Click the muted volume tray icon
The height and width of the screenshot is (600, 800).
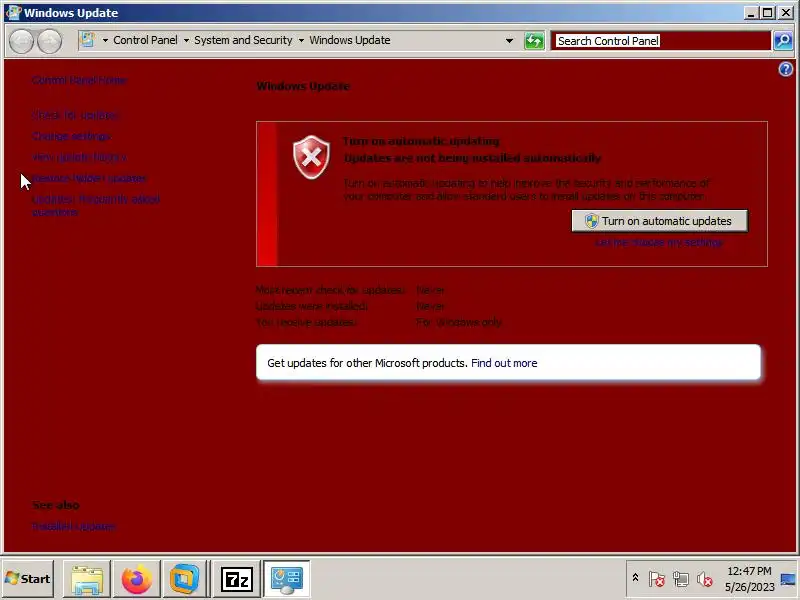705,579
